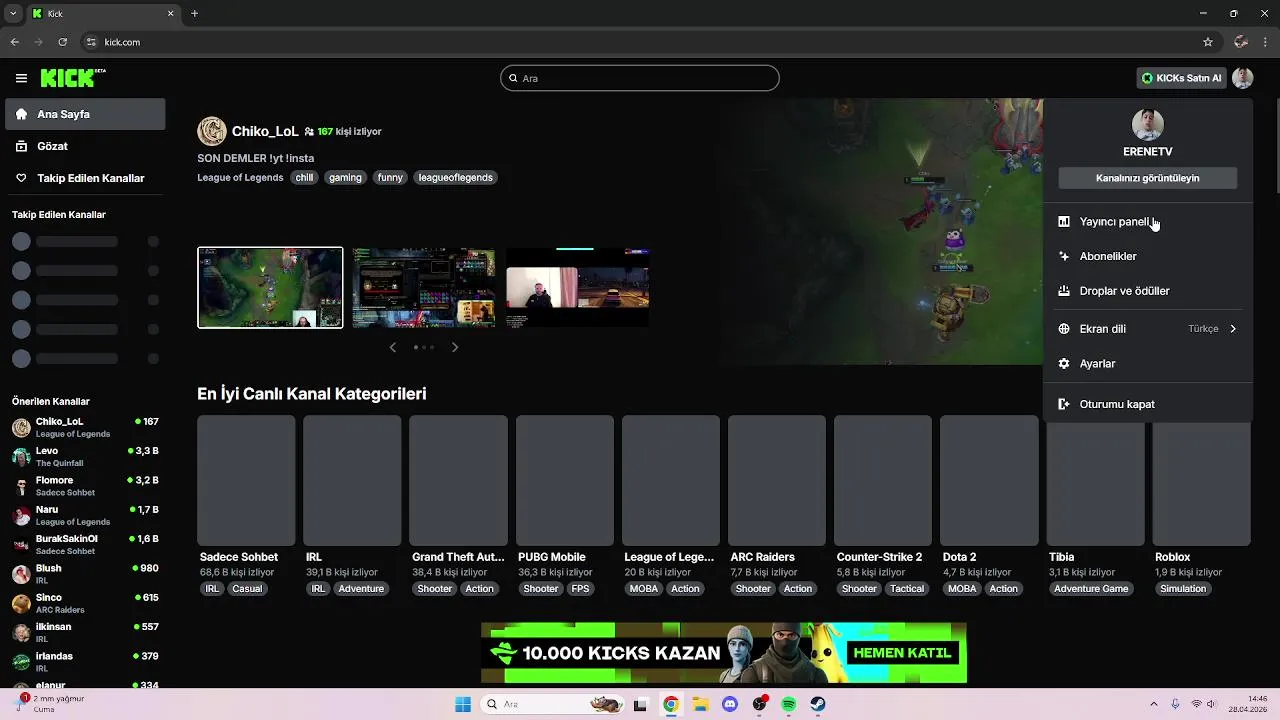Open Discord from the taskbar
This screenshot has width=1280, height=720.
pos(730,704)
